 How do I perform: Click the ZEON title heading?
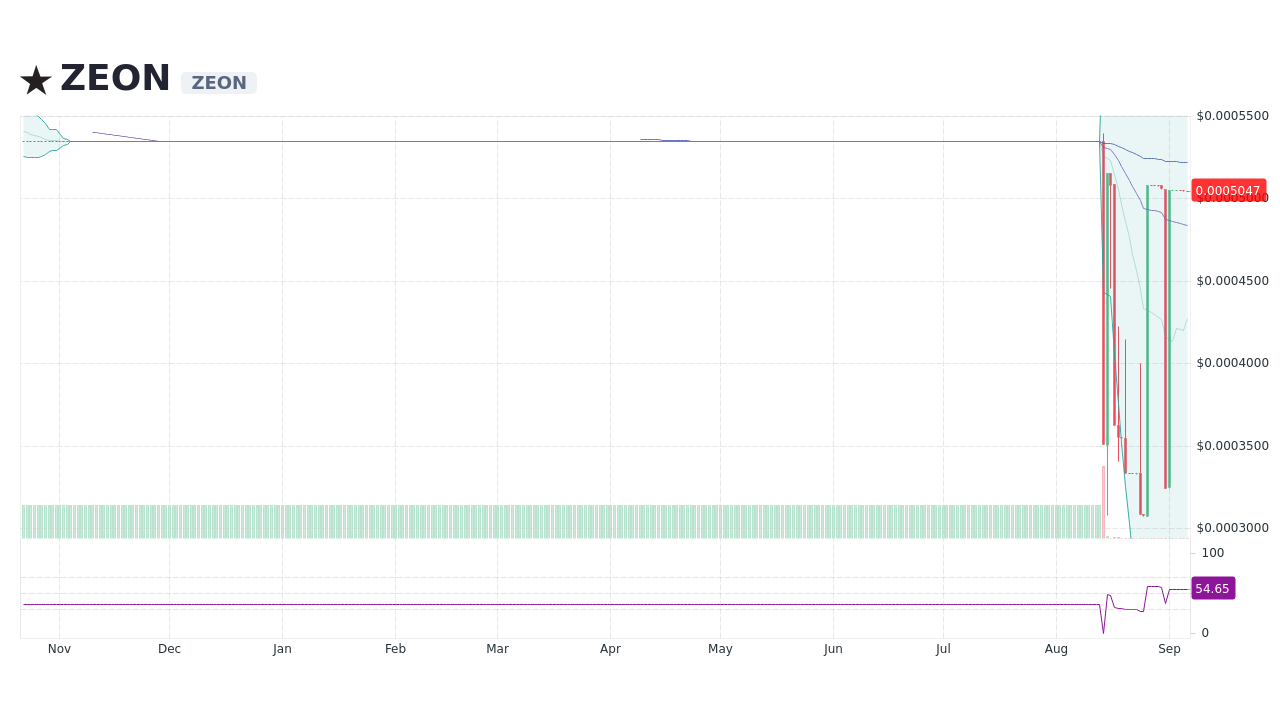pyautogui.click(x=115, y=78)
